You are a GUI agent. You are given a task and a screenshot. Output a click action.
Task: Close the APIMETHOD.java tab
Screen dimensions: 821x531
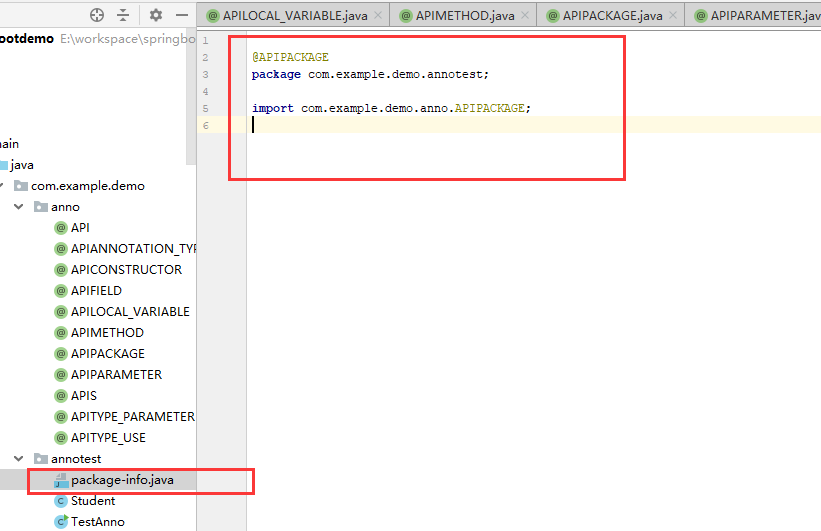coord(525,15)
